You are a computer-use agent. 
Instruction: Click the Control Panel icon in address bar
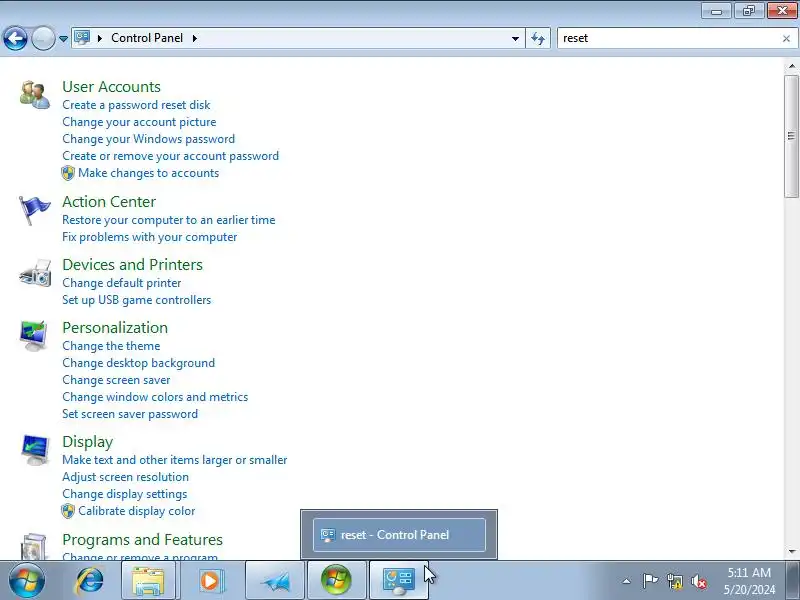point(82,38)
